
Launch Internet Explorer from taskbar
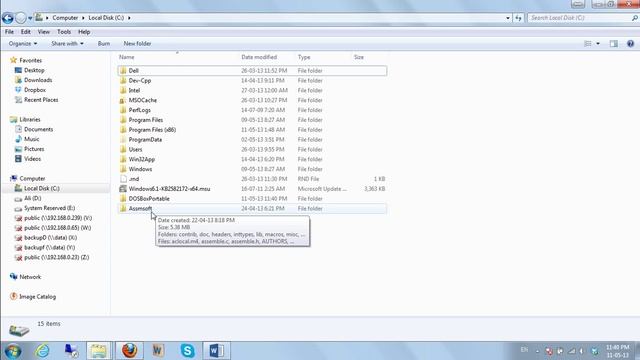(x=42, y=351)
